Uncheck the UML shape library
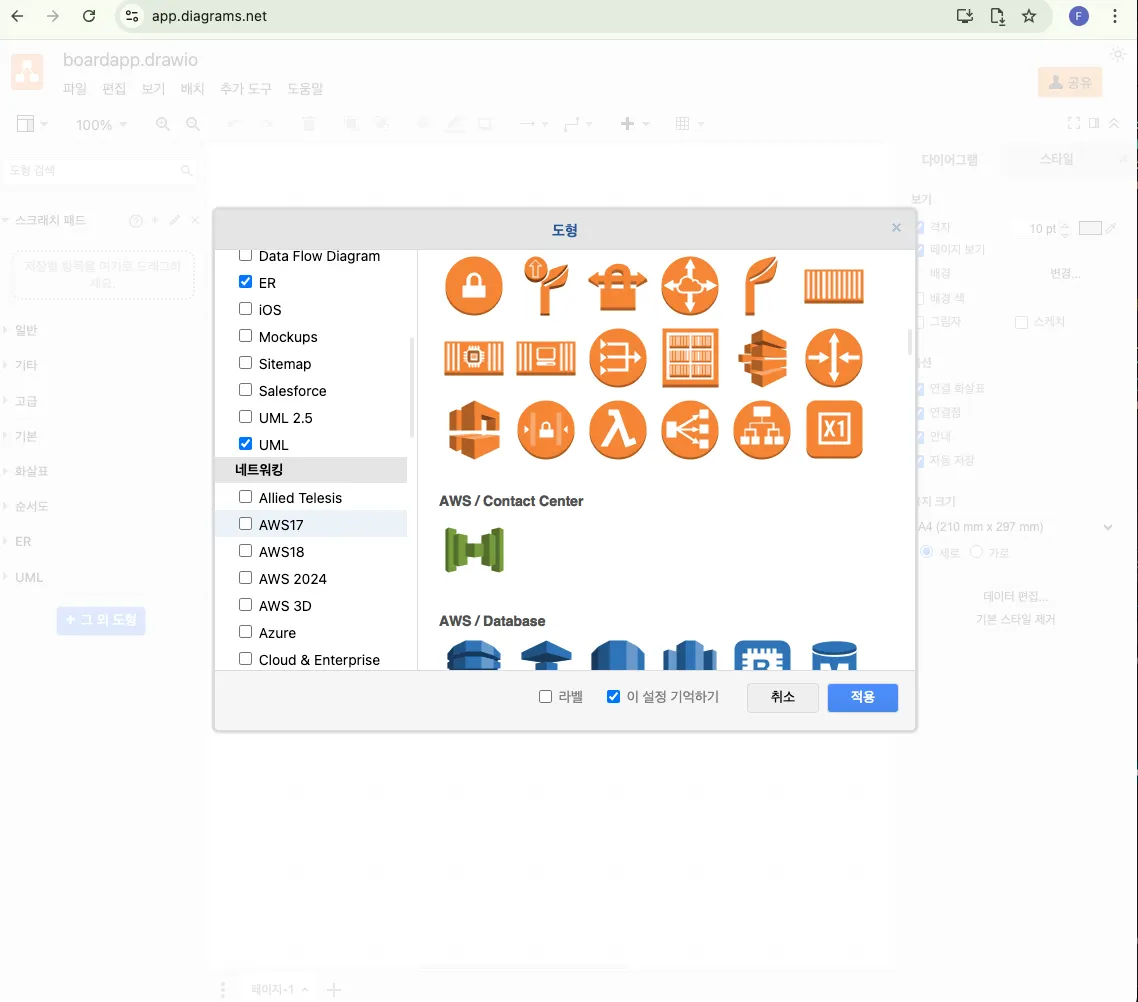 [x=245, y=443]
